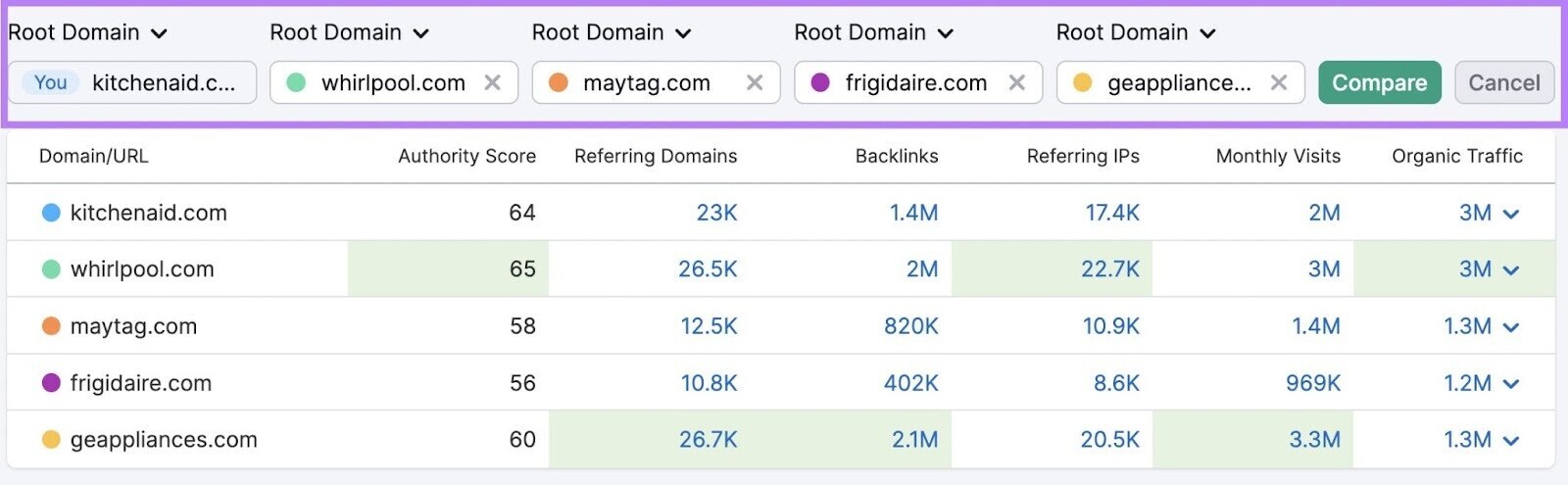This screenshot has width=1568, height=485.
Task: Click the purple dot beside frigidaire.com field
Action: click(x=821, y=82)
